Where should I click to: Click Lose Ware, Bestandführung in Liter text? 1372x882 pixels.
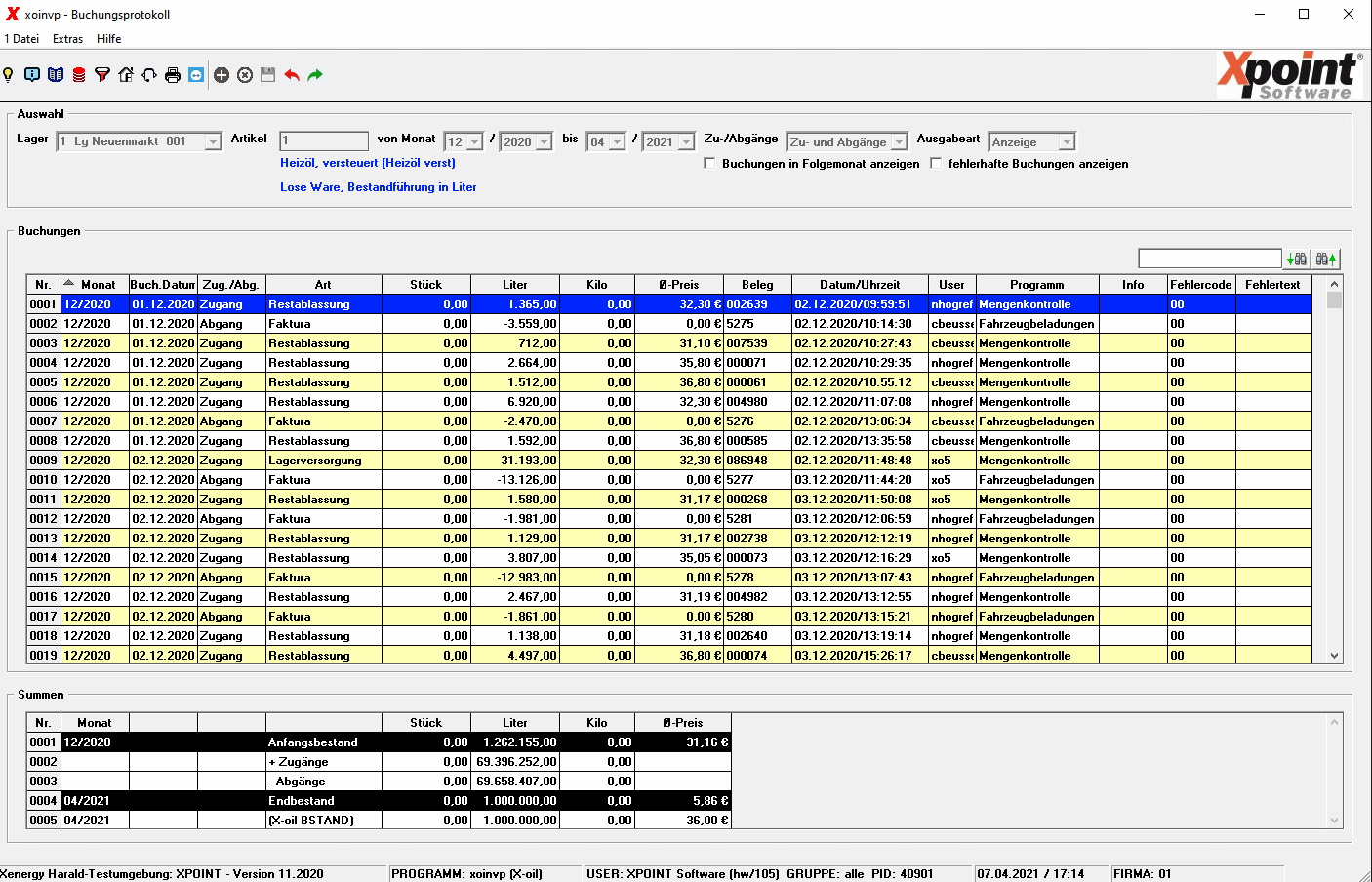[x=379, y=187]
